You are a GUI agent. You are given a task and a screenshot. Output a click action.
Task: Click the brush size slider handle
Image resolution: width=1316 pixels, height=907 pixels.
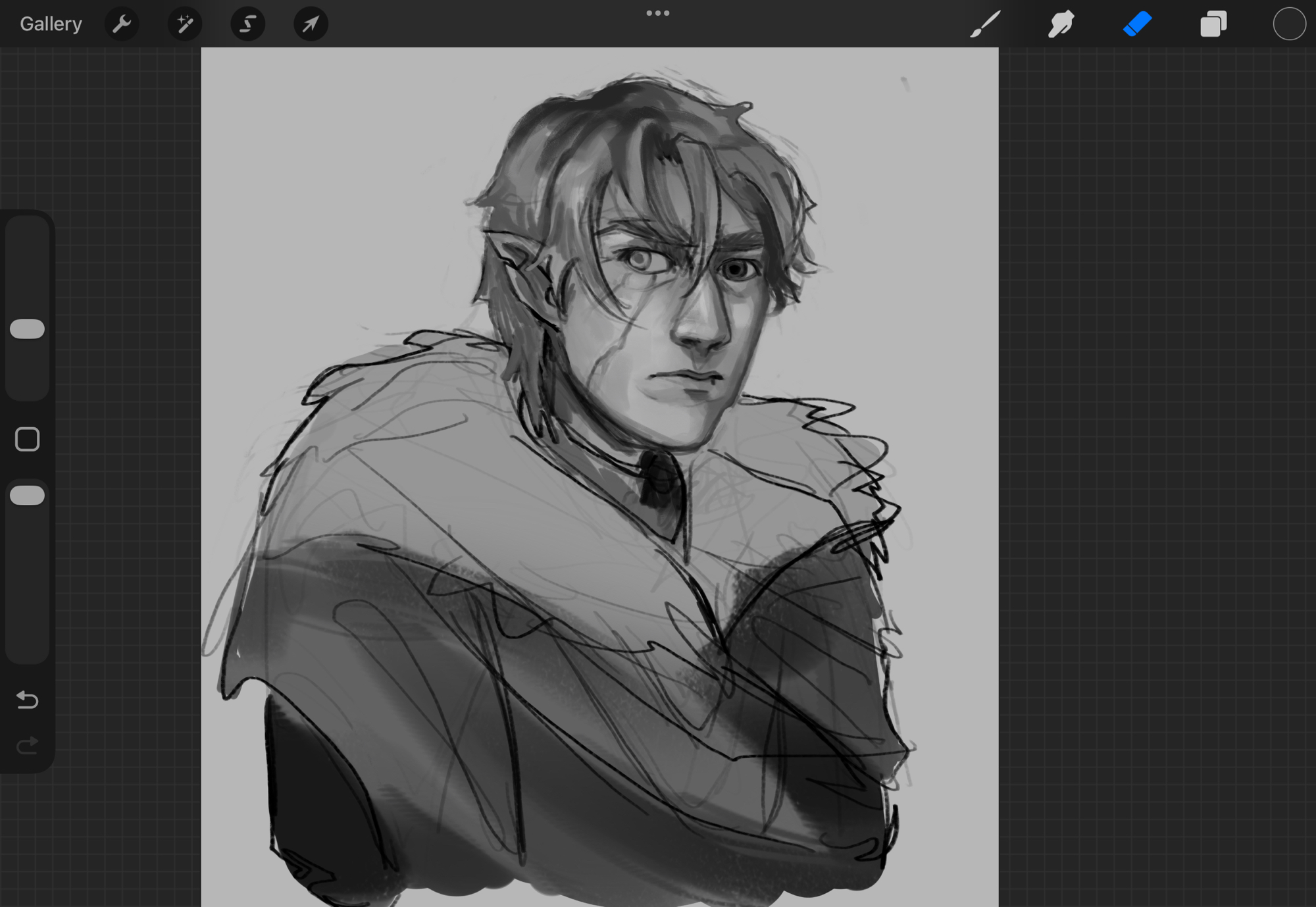[x=28, y=329]
